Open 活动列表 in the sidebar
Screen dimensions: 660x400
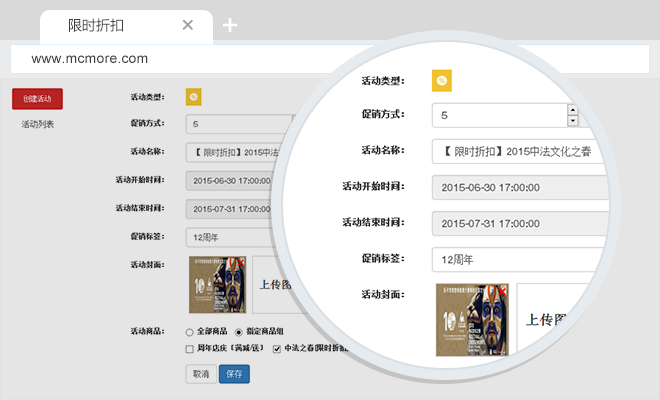38,124
